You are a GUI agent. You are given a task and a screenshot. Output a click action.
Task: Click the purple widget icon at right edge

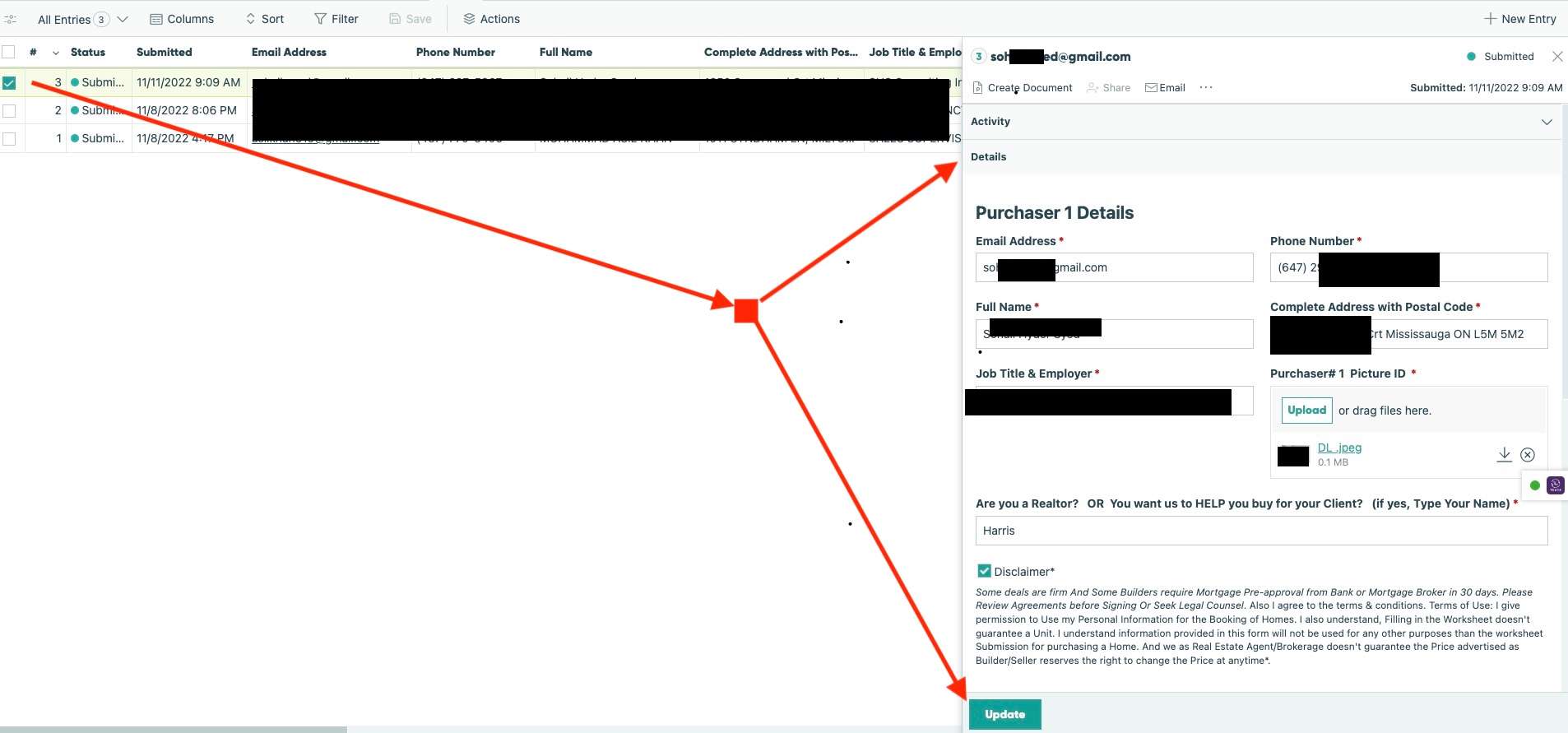(x=1555, y=485)
